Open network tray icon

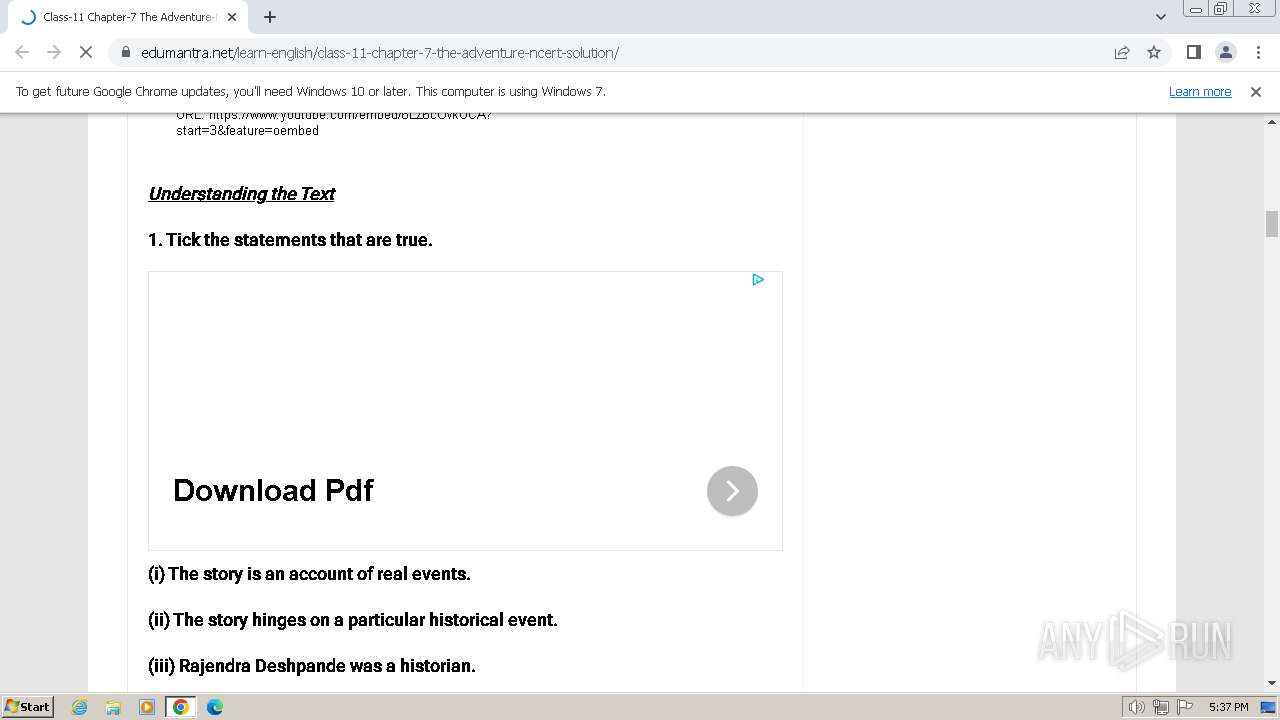(1161, 707)
